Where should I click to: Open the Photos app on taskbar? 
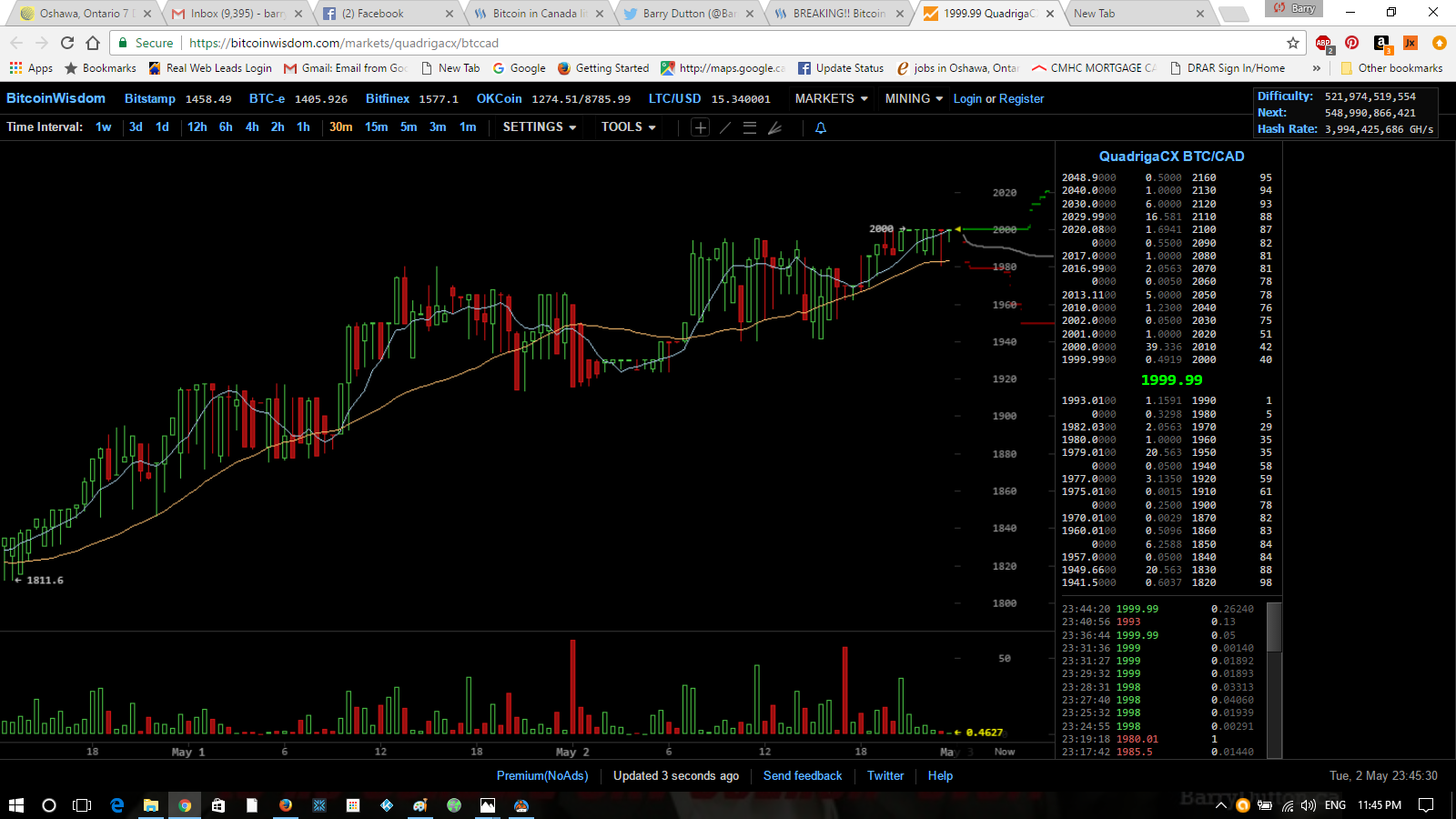pyautogui.click(x=488, y=805)
